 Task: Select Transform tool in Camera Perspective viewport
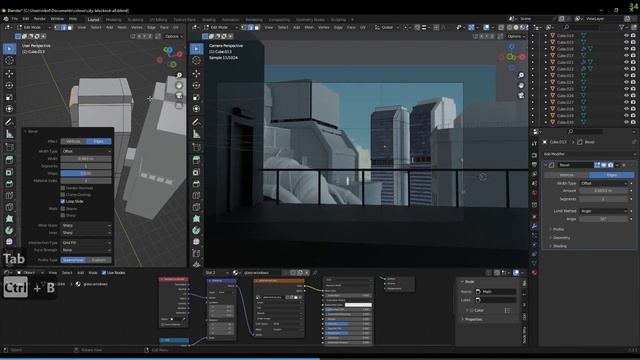click(x=196, y=109)
